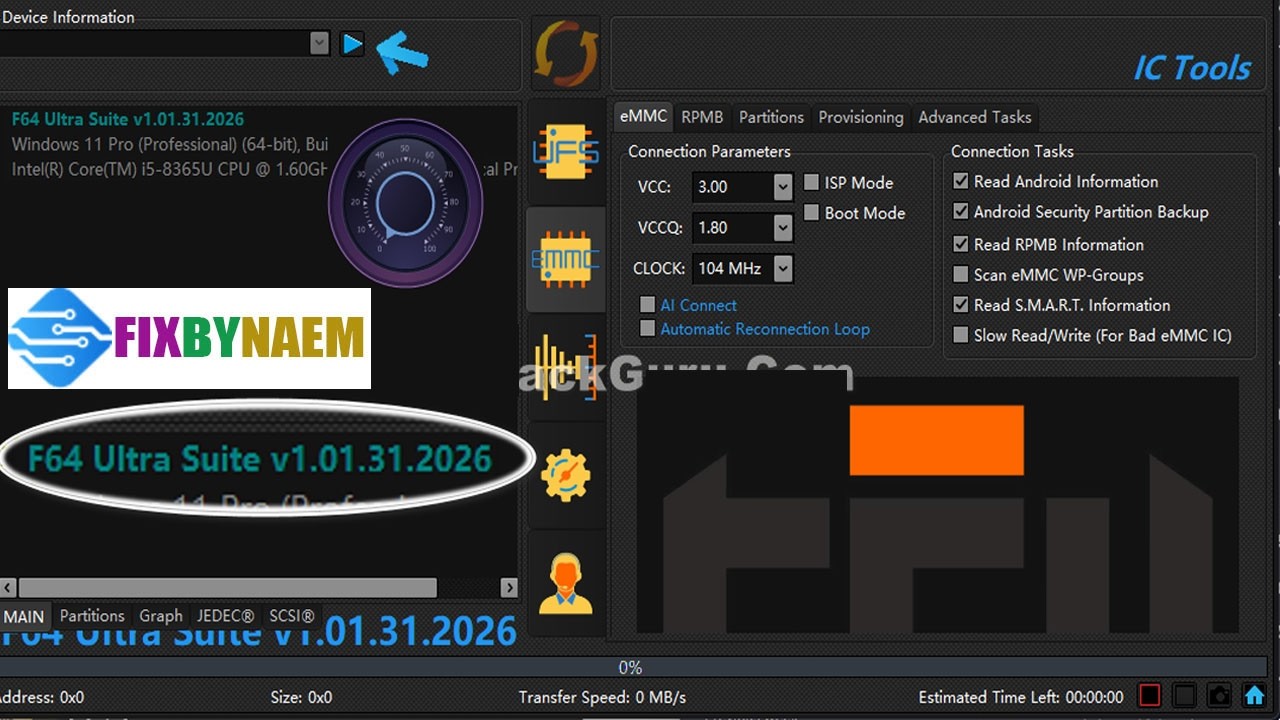Image resolution: width=1280 pixels, height=720 pixels.
Task: Open the Provisioning tab
Action: point(861,117)
